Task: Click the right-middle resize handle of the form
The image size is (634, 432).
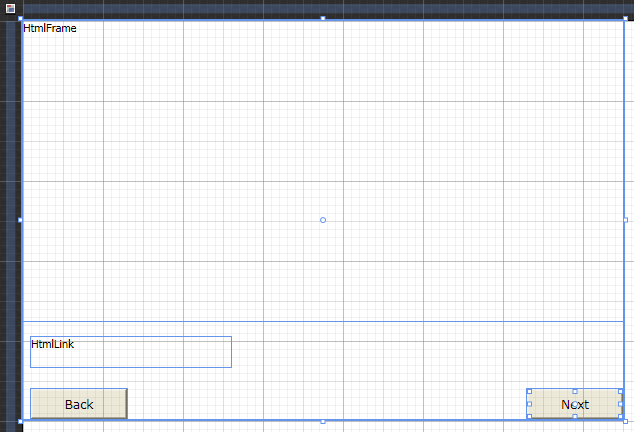Action: point(626,220)
